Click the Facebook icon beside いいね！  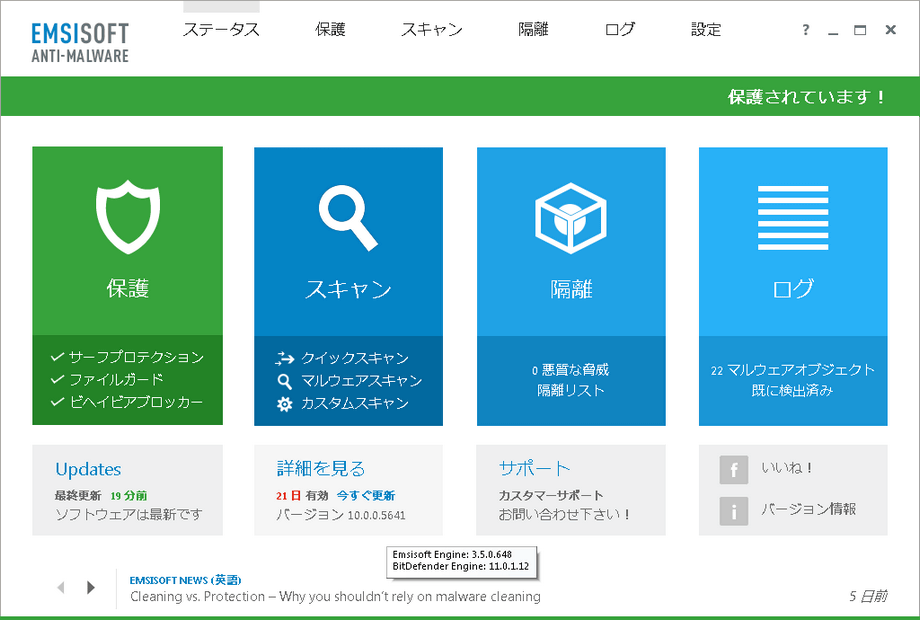733,470
